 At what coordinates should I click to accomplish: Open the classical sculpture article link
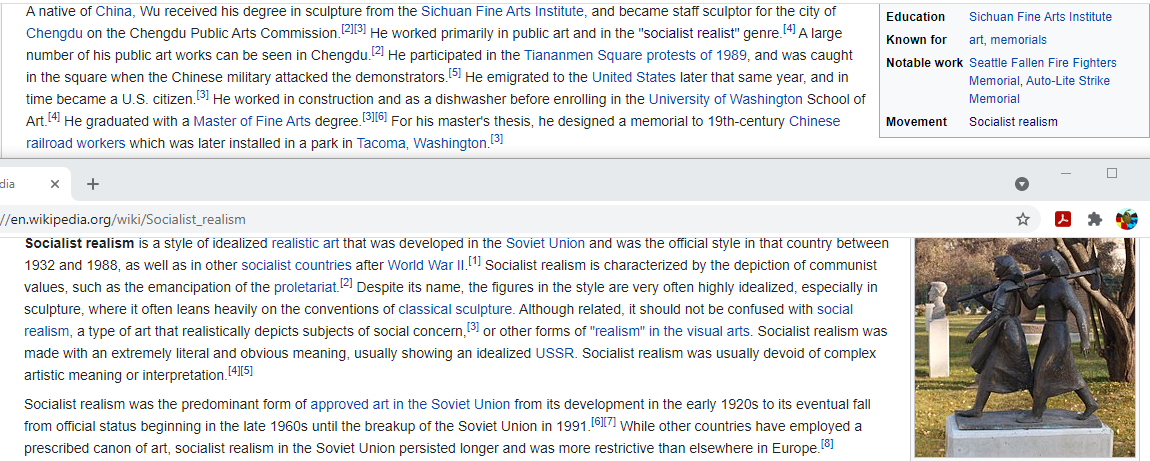click(x=455, y=309)
